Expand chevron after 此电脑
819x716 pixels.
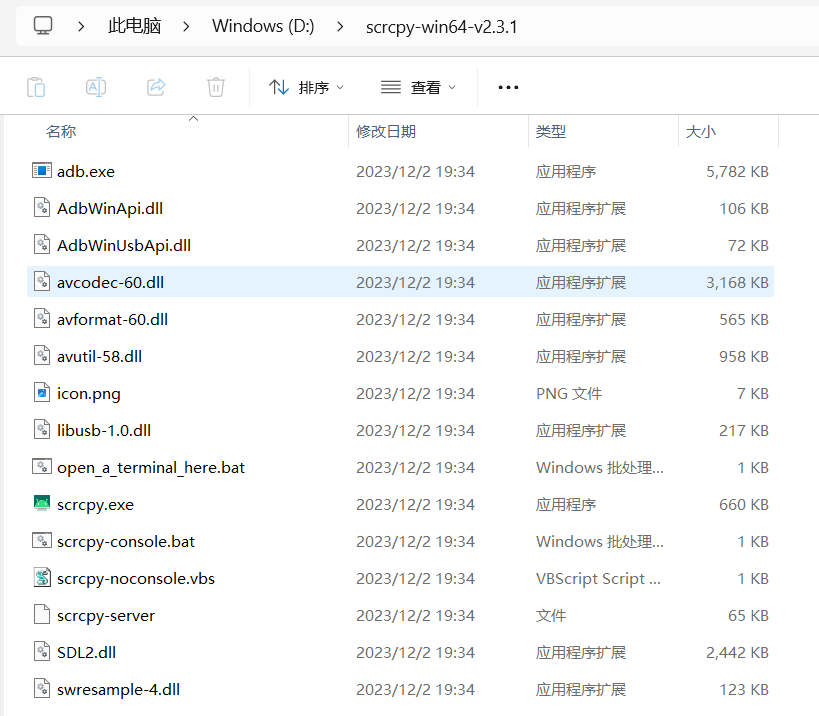[x=186, y=26]
